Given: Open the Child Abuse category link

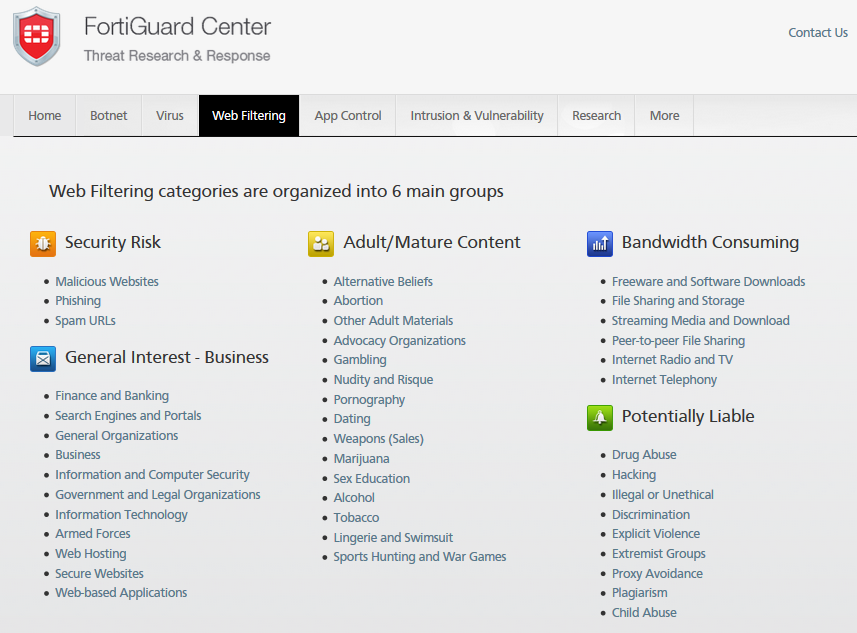Looking at the screenshot, I should pyautogui.click(x=644, y=613).
